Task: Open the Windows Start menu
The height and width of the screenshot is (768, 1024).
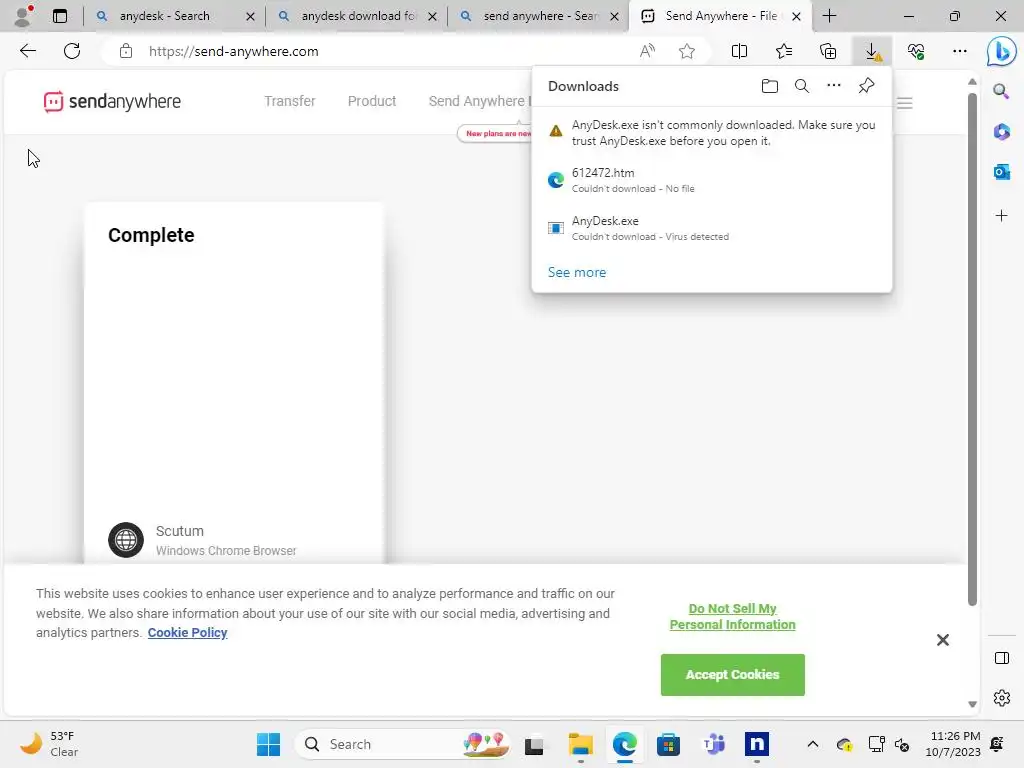Action: click(x=268, y=744)
